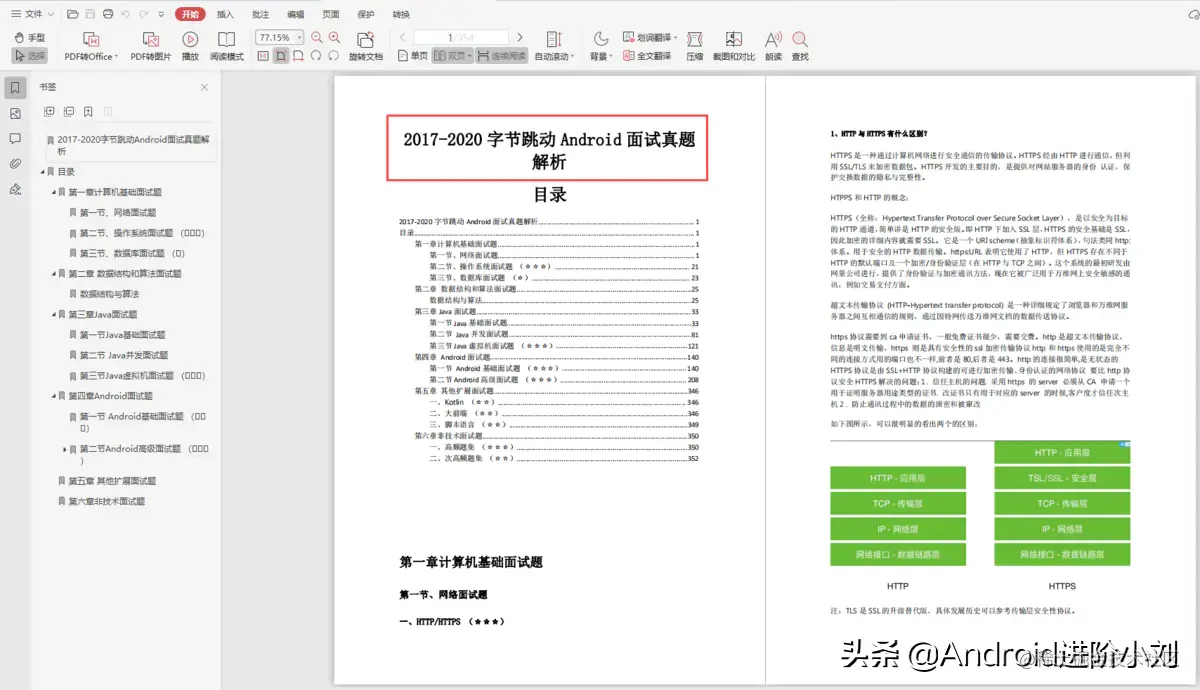Switch to the 选择 selection tool
The width and height of the screenshot is (1200, 690).
point(30,56)
